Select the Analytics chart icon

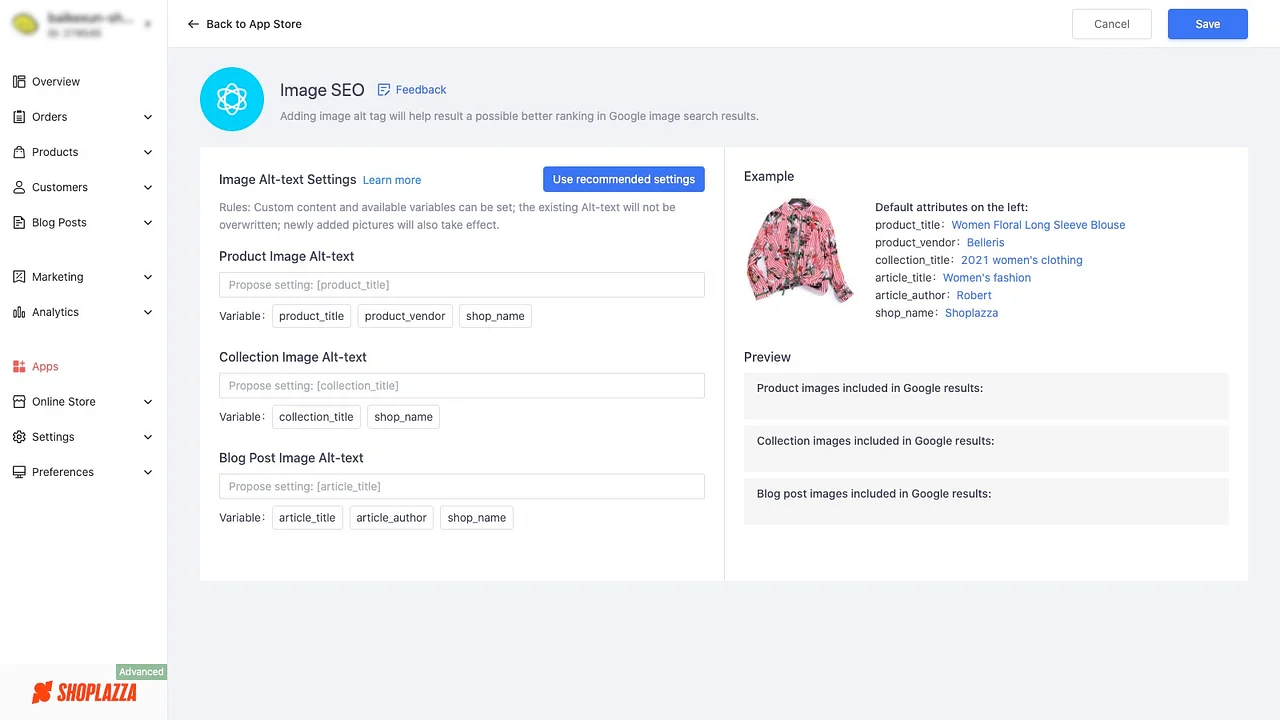click(19, 312)
